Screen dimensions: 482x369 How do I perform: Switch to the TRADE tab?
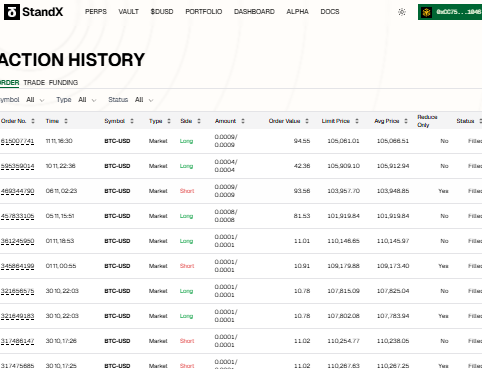(x=34, y=83)
